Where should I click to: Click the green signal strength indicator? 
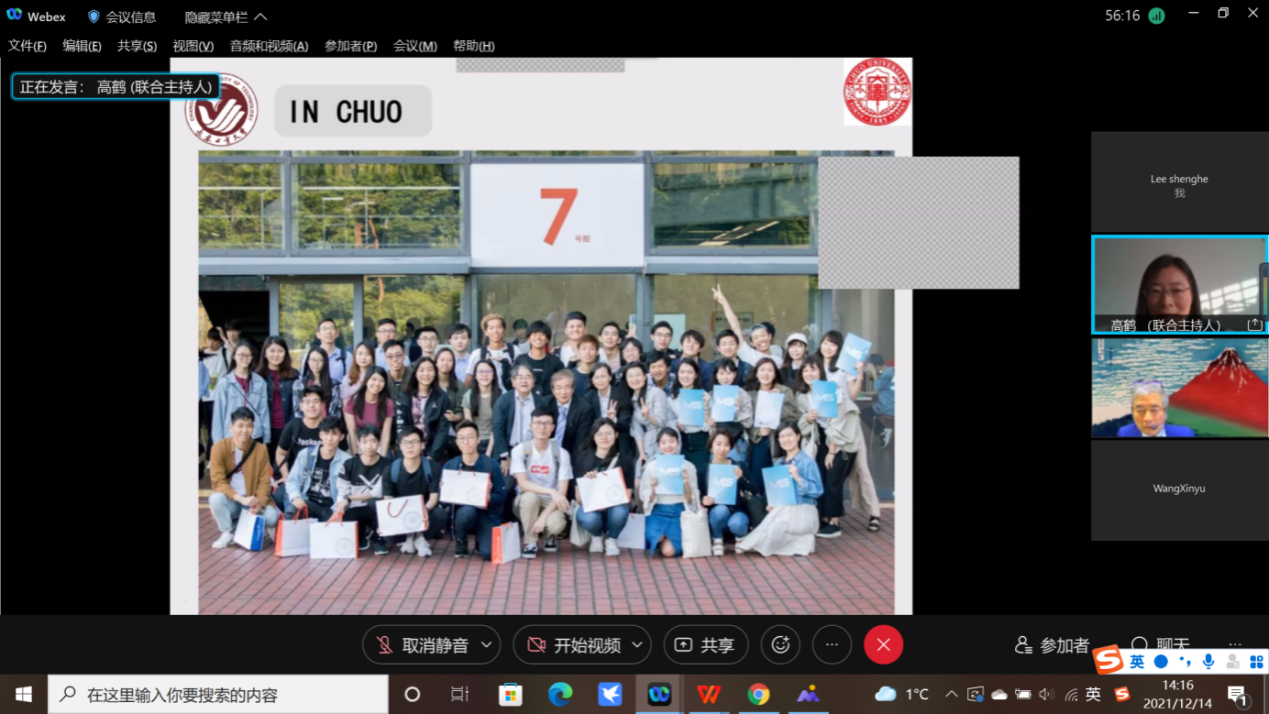click(1157, 16)
